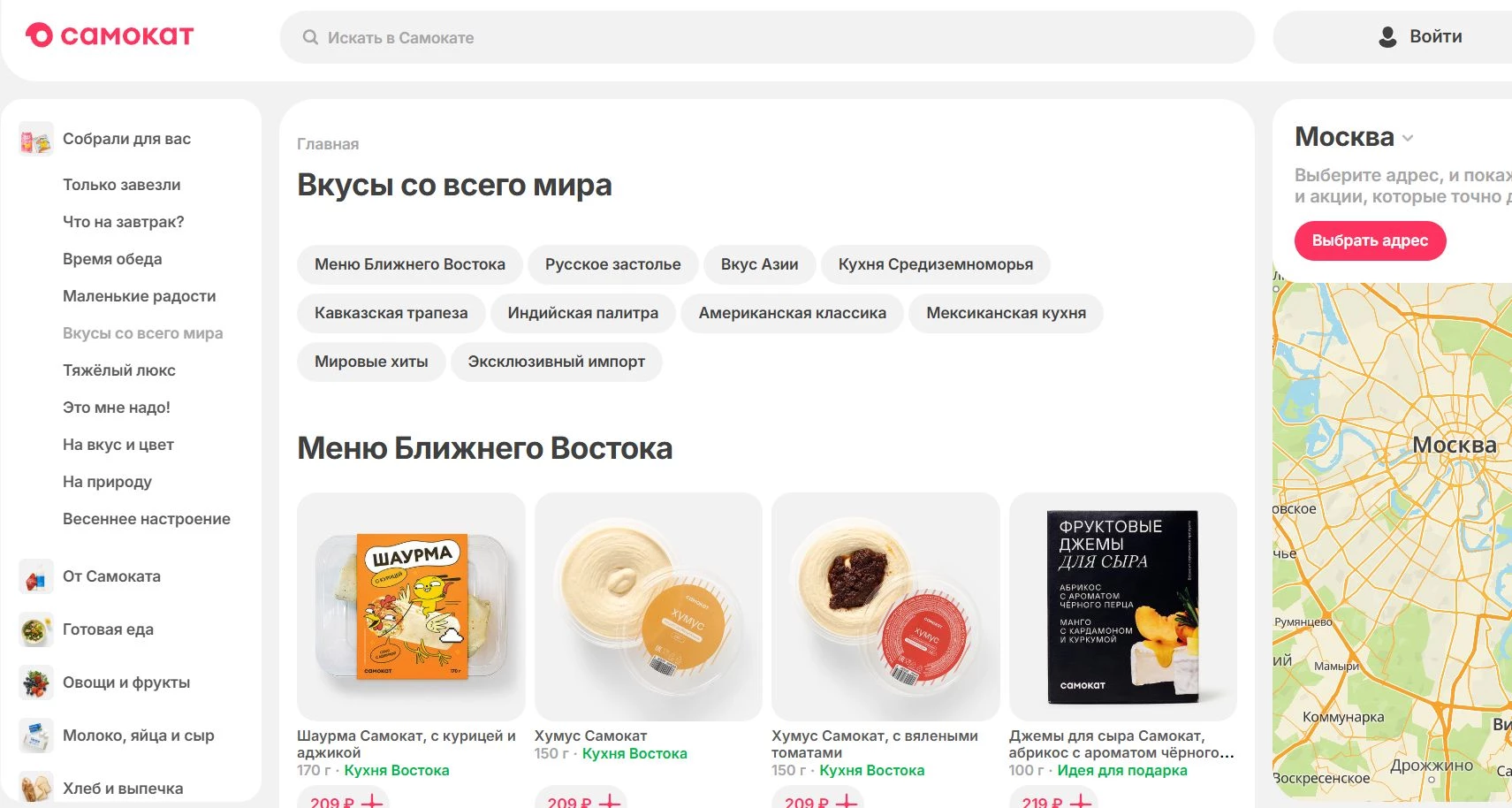Open 'Тяжёлый люкс' in the sidebar

(x=119, y=370)
